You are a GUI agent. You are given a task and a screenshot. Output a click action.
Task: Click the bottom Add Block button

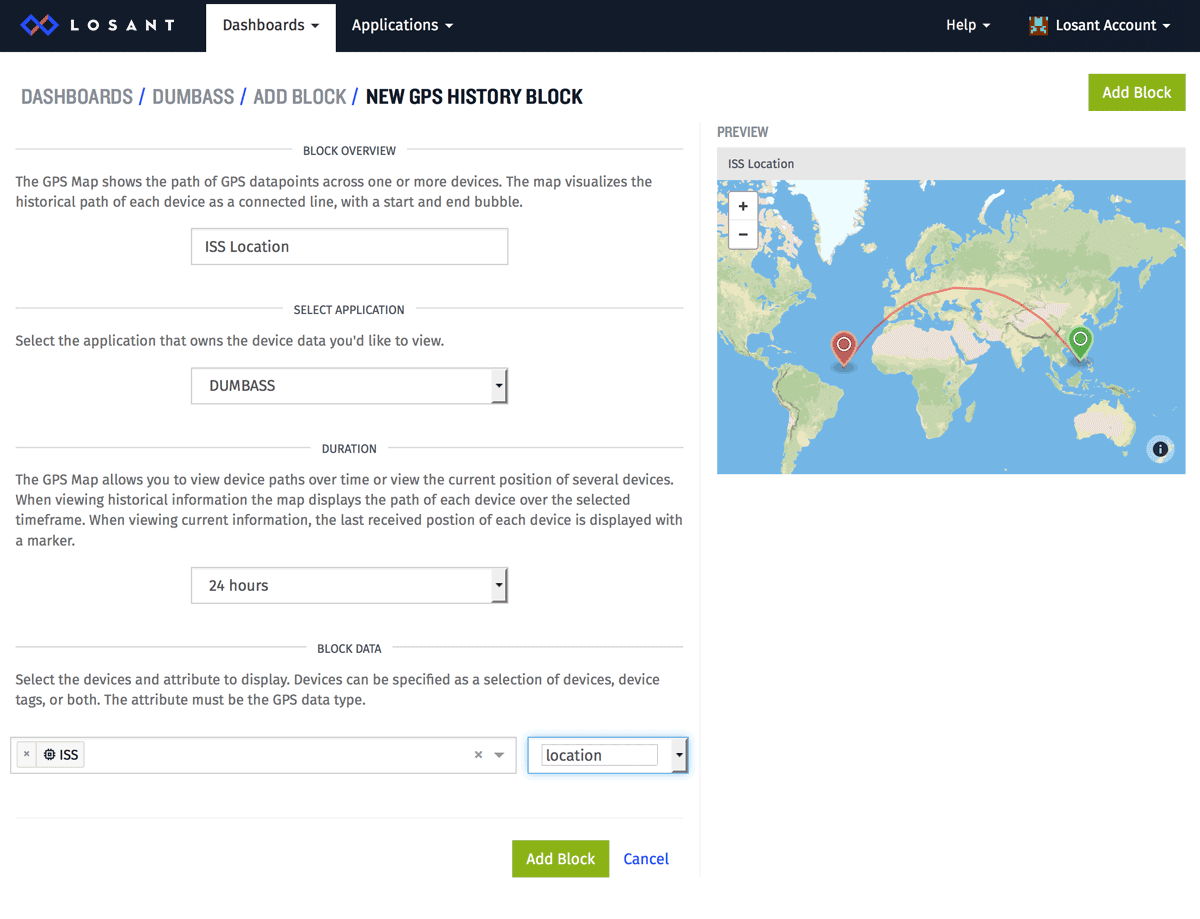tap(560, 859)
